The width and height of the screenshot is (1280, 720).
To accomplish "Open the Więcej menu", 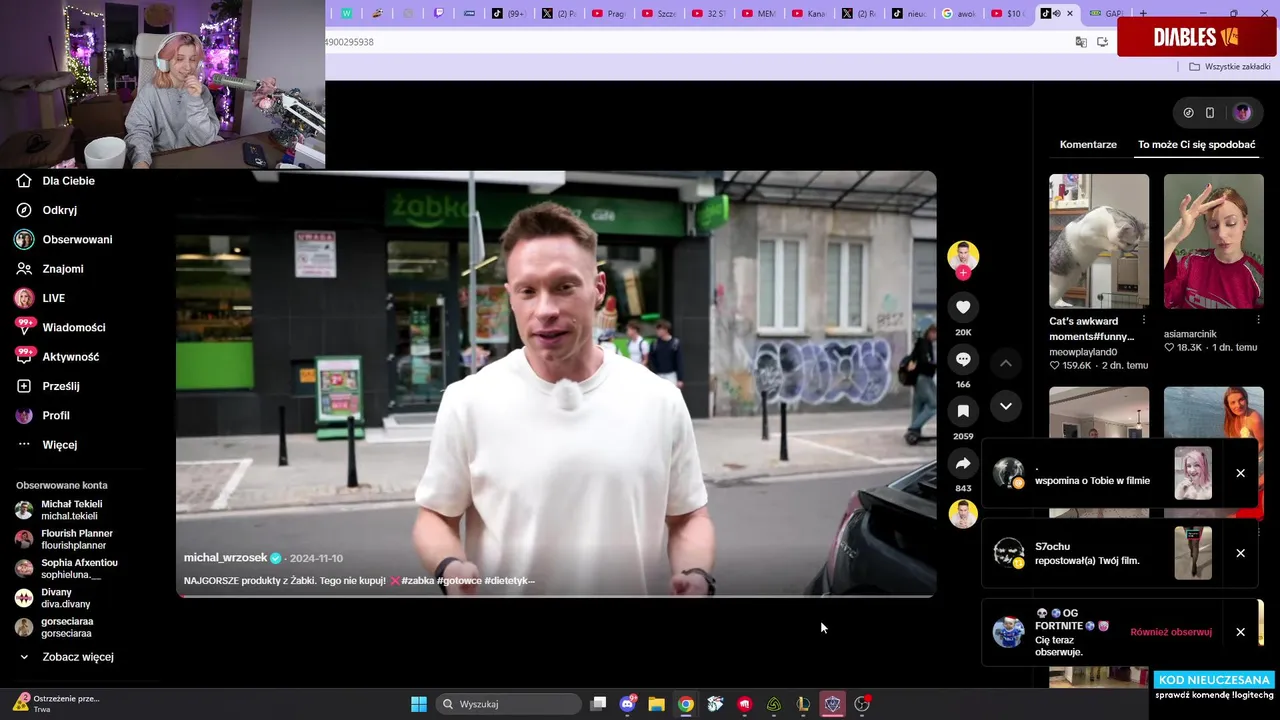I will tap(47, 445).
